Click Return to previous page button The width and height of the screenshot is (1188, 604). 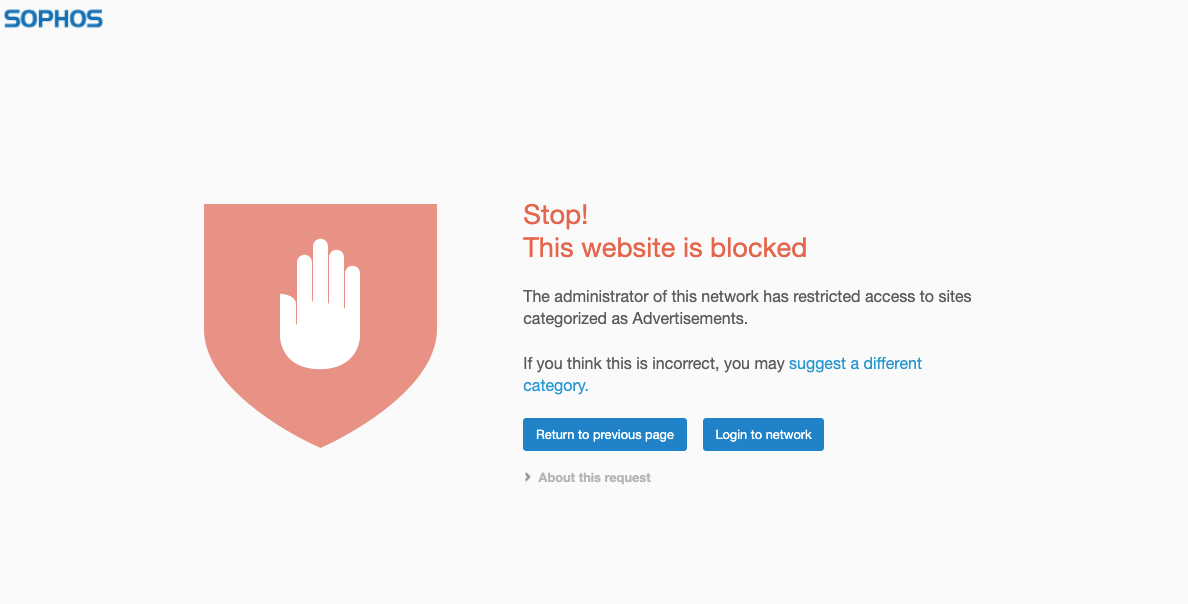pyautogui.click(x=605, y=434)
